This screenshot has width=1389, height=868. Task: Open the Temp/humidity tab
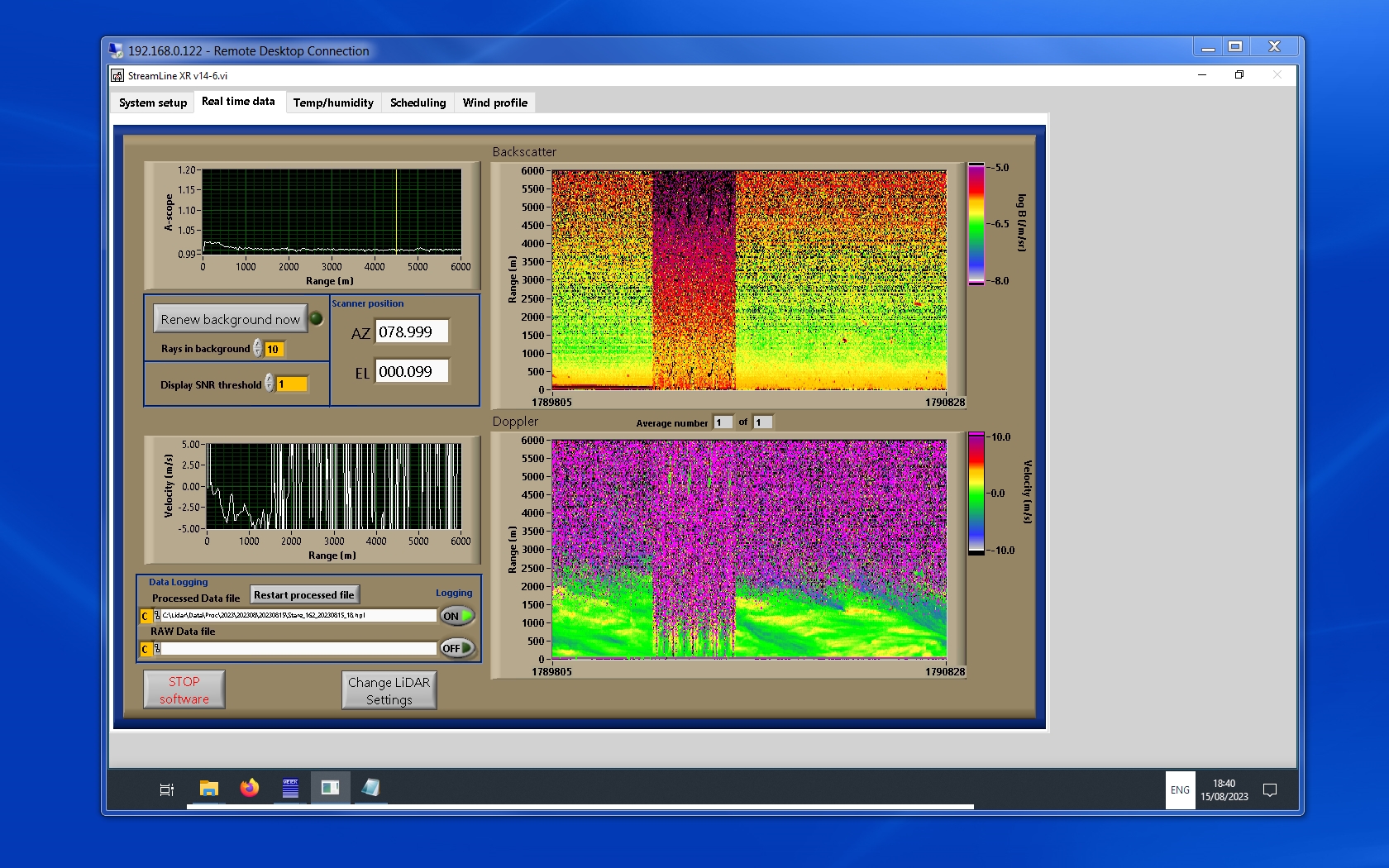pyautogui.click(x=333, y=103)
